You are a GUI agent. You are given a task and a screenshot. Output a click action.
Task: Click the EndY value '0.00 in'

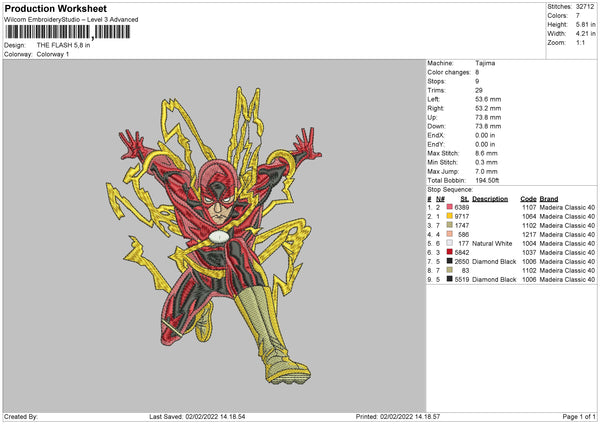485,144
